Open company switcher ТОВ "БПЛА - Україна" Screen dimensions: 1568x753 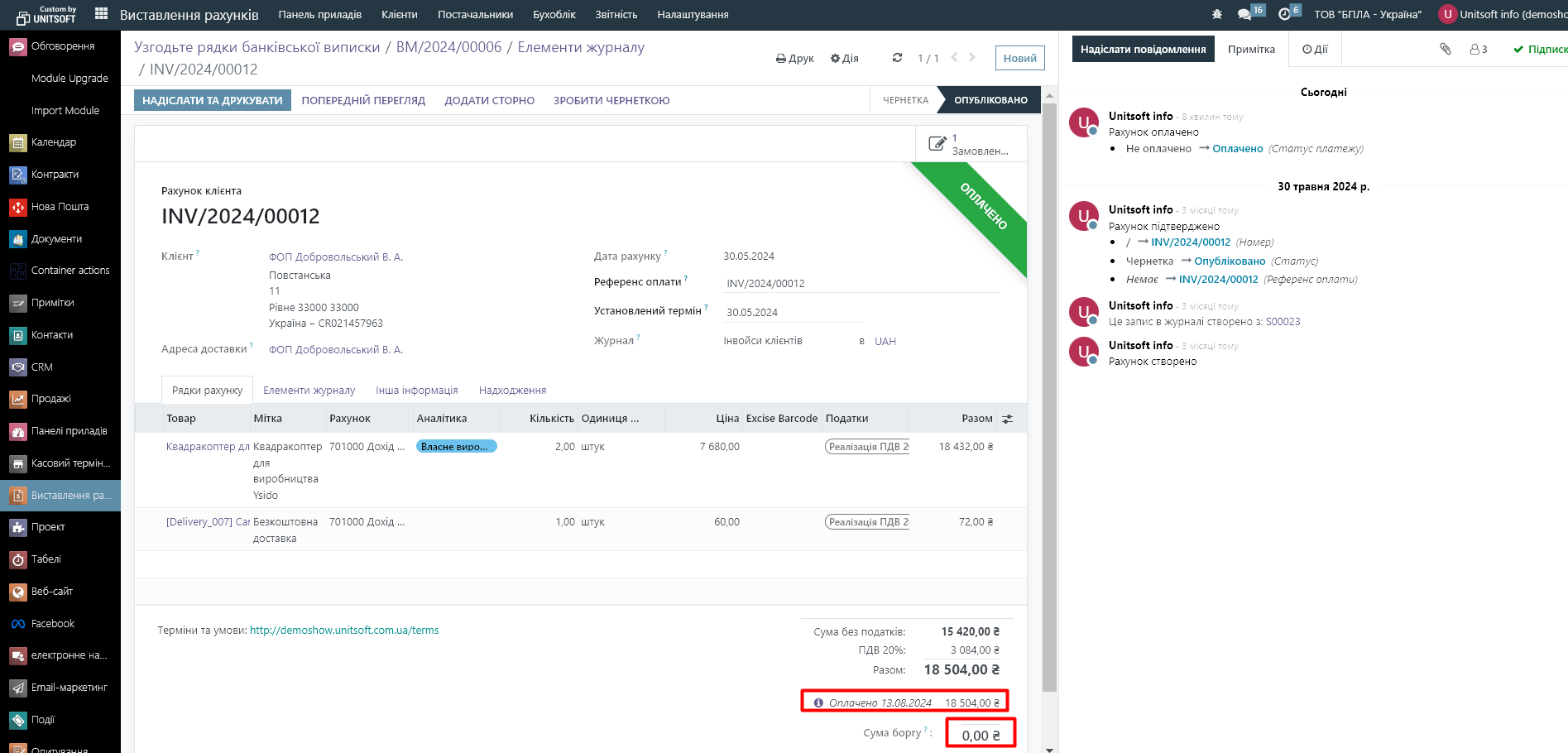click(1368, 14)
